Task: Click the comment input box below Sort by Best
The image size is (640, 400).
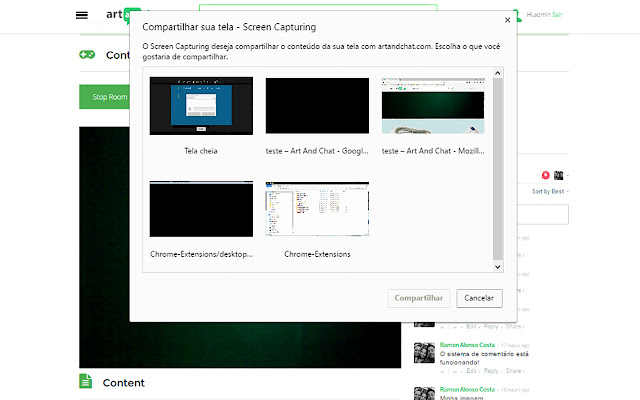Action: click(x=542, y=214)
